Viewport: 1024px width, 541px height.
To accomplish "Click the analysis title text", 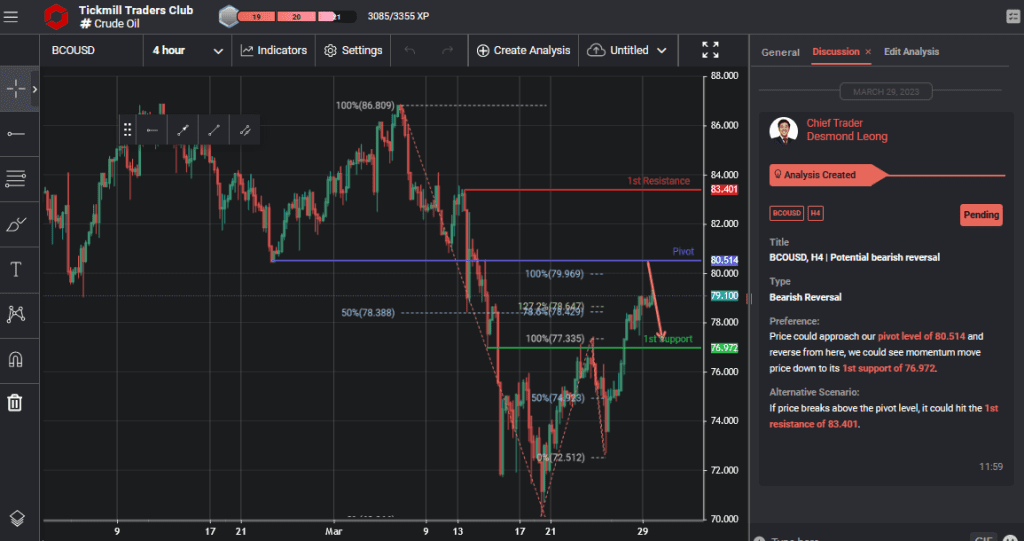I will click(854, 257).
